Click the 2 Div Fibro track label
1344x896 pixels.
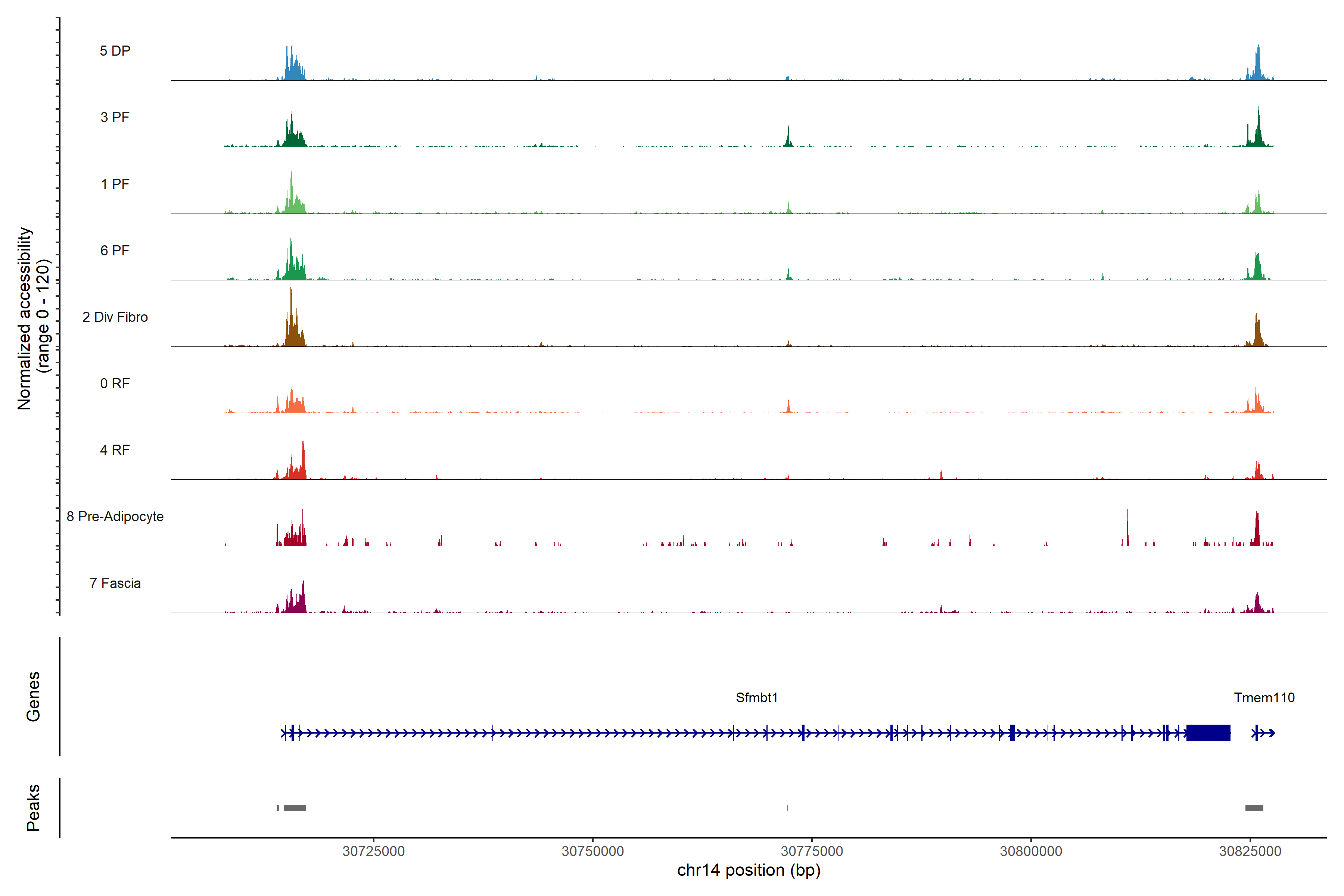115,317
